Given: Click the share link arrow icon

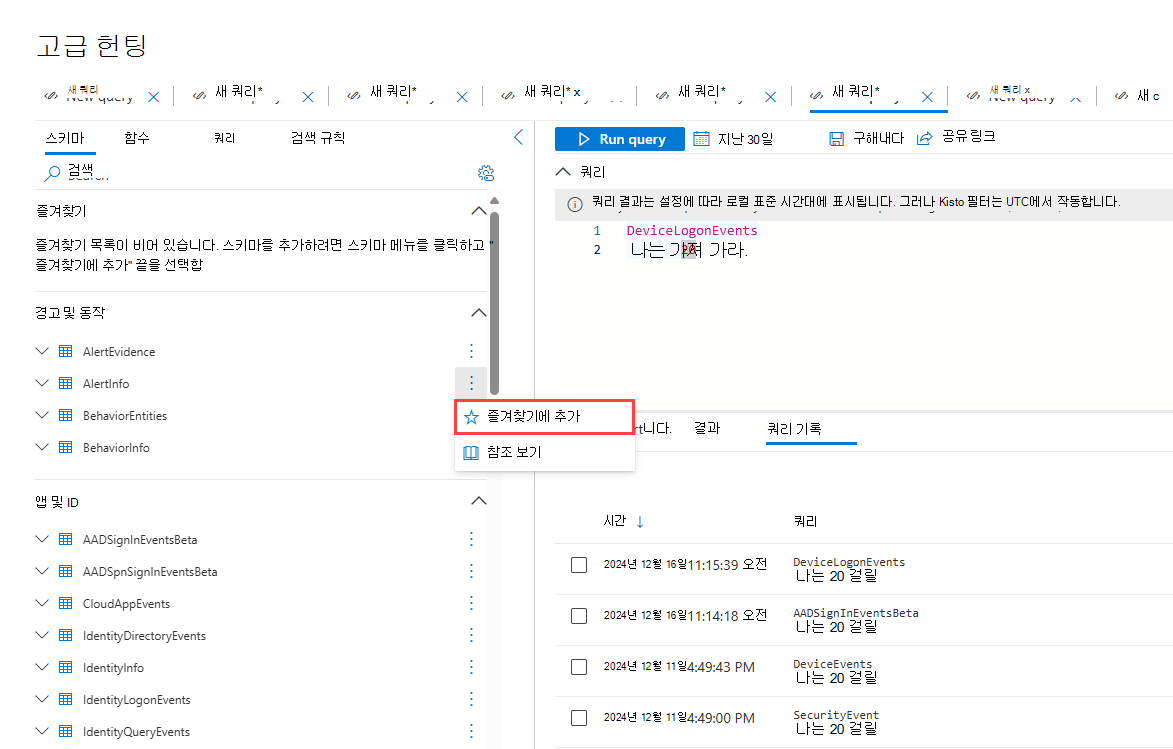Looking at the screenshot, I should point(925,138).
